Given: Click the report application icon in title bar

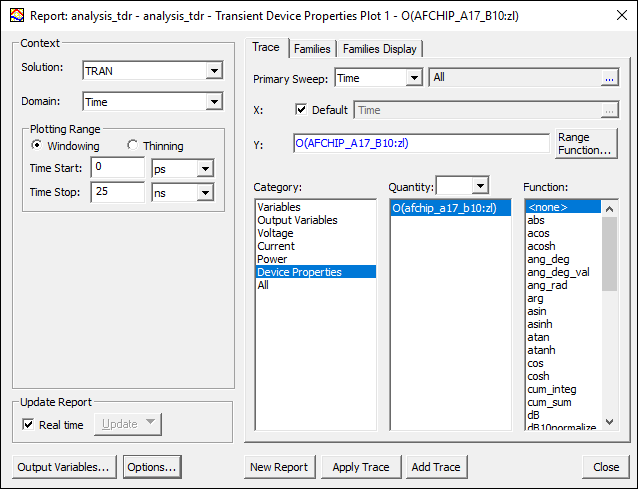Looking at the screenshot, I should click(x=17, y=15).
